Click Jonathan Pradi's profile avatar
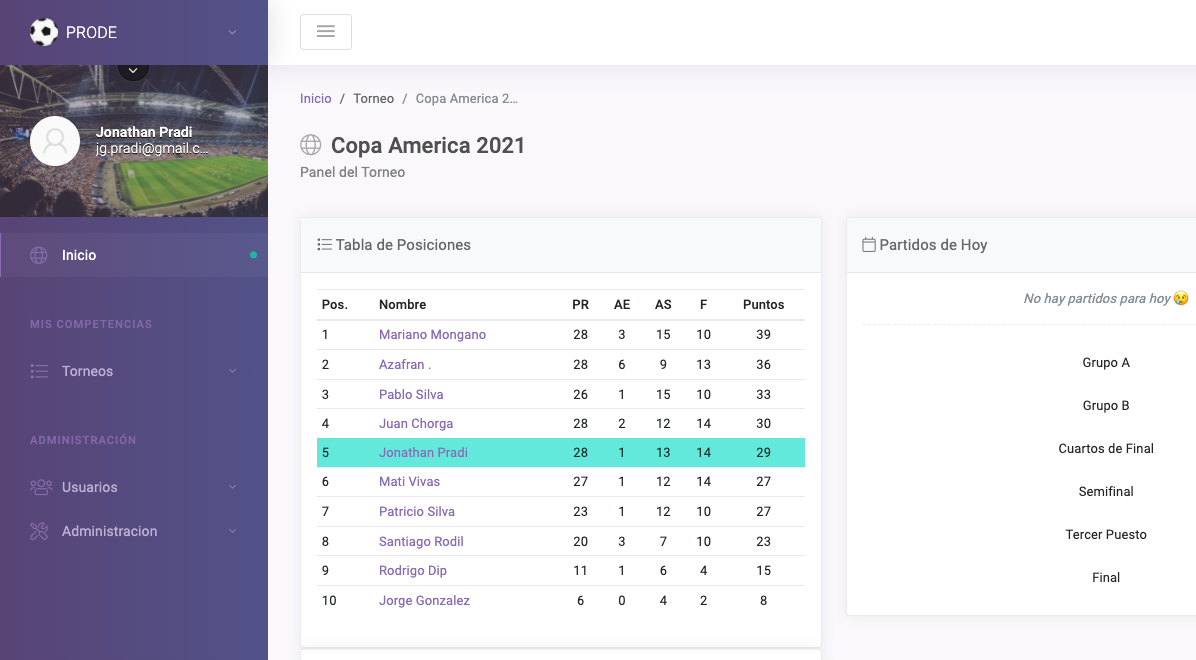The width and height of the screenshot is (1196, 660). [x=55, y=141]
